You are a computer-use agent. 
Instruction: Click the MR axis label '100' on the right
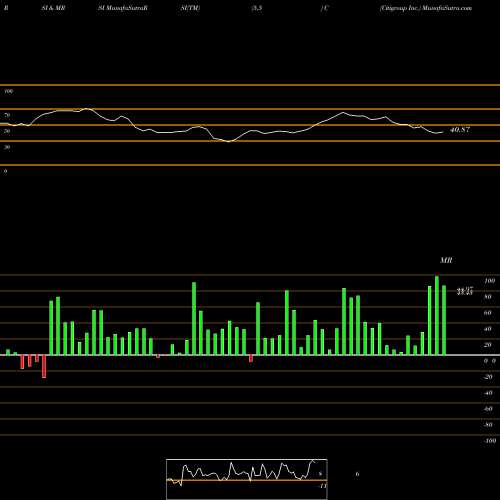coord(490,281)
